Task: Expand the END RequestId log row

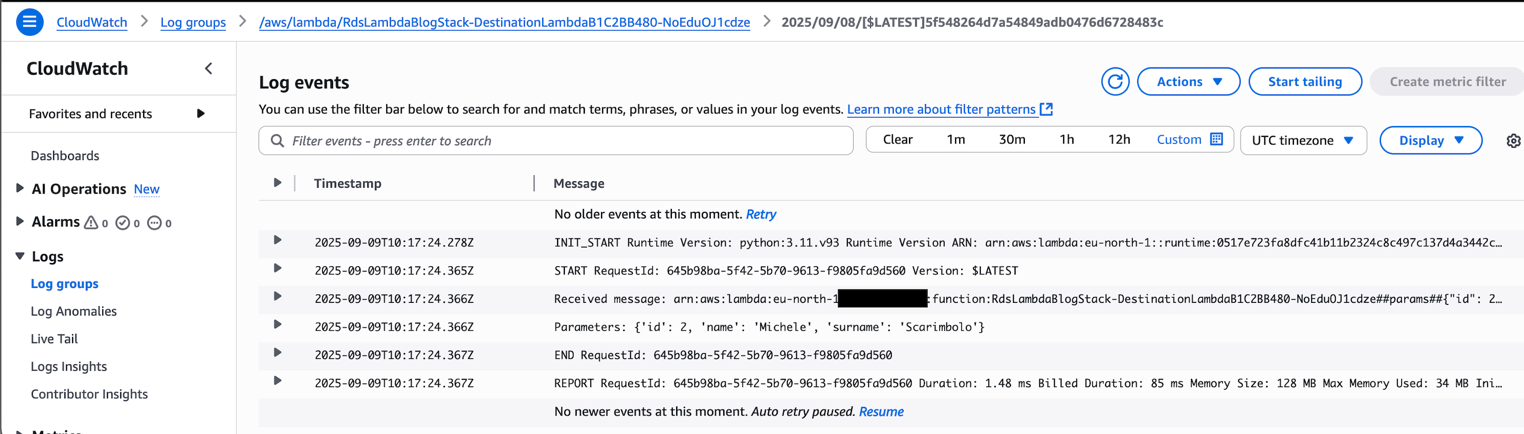Action: coord(277,353)
